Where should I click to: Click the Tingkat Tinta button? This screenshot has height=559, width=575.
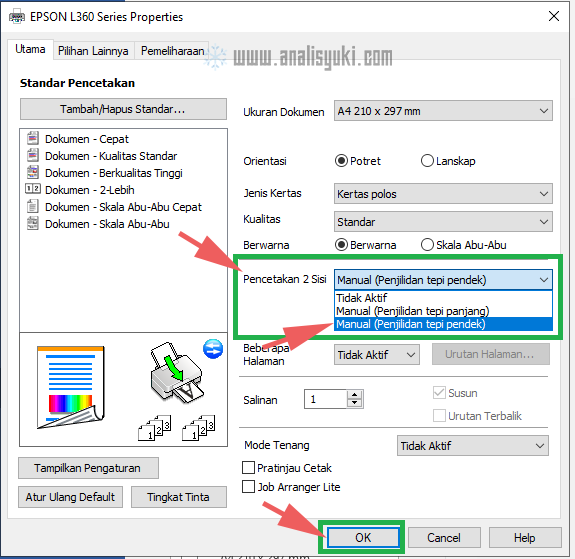(179, 497)
